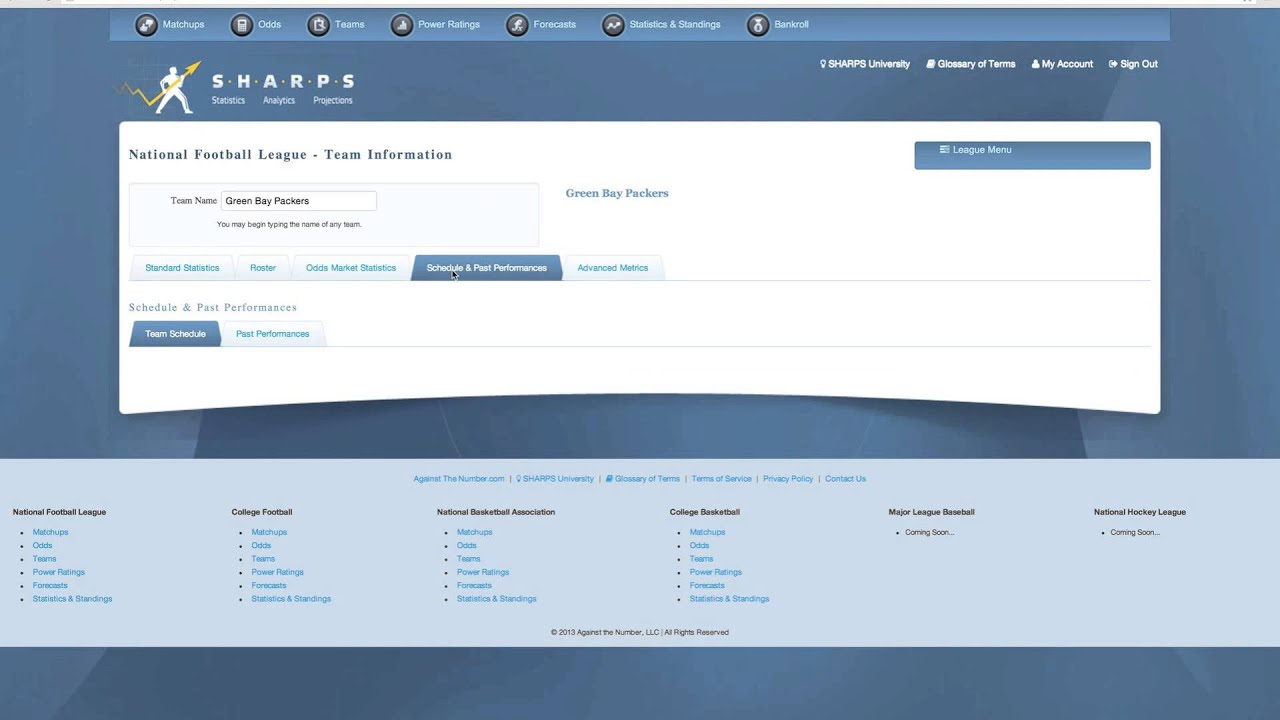Sign Out of the account
This screenshot has height=720, width=1280.
1133,64
